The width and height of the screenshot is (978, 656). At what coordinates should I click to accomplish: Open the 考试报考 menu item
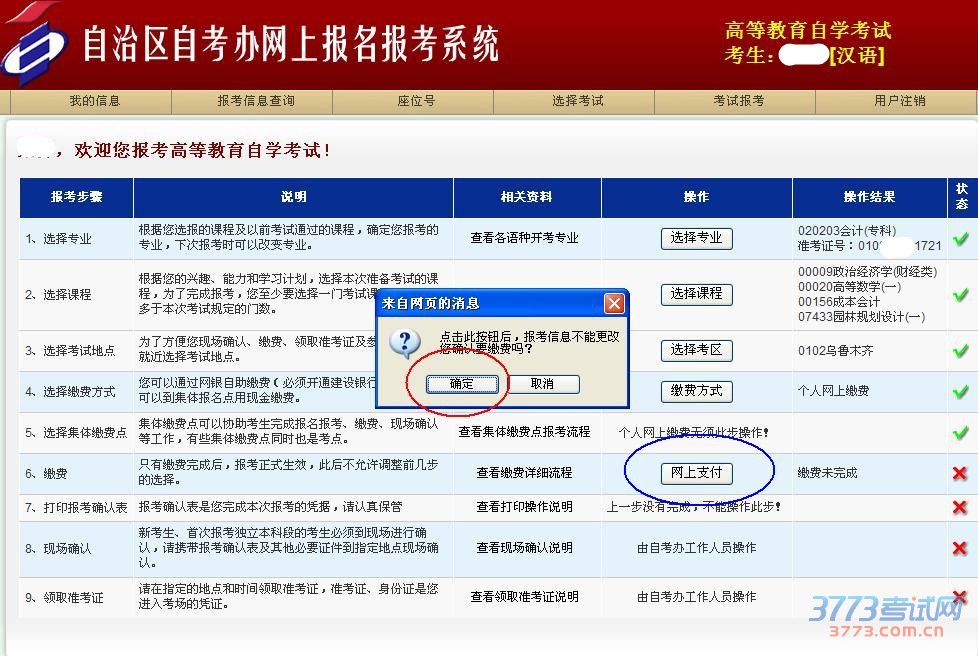coord(738,101)
